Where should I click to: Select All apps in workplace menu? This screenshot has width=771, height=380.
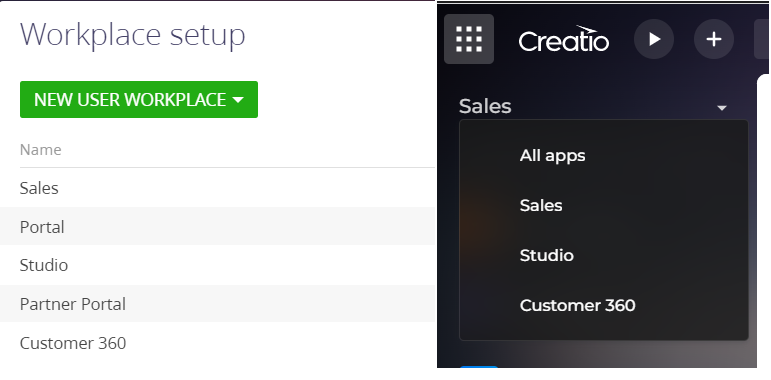(x=552, y=156)
